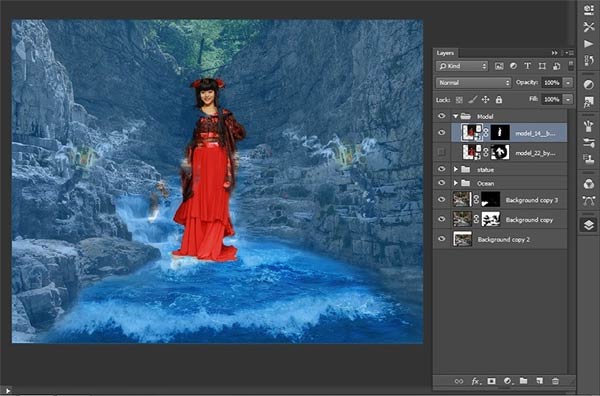Click the lock all padlock icon
The height and width of the screenshot is (396, 600).
coord(499,99)
